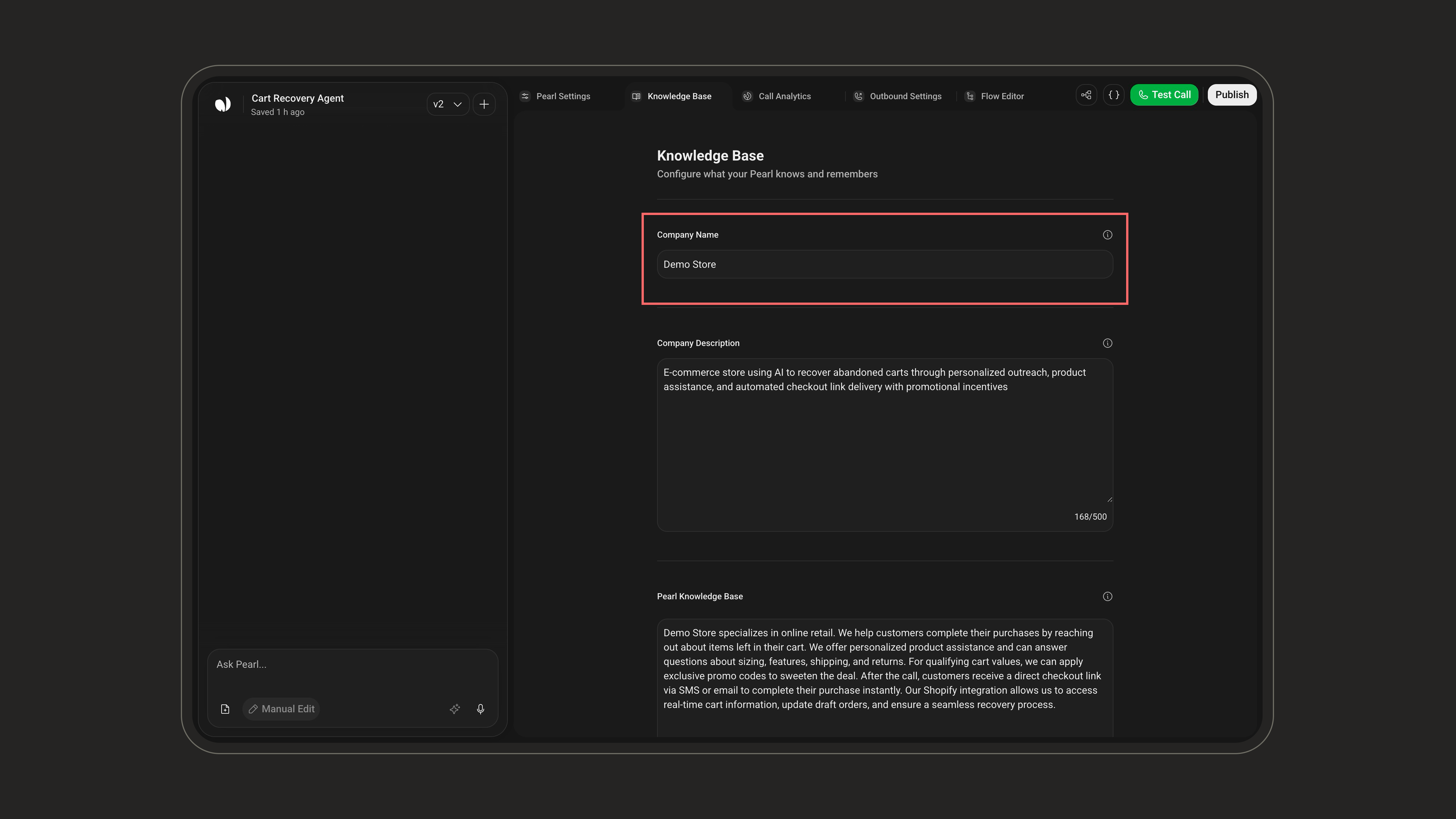Show info for Pearl Knowledge Base
Image resolution: width=1456 pixels, height=819 pixels.
[1107, 596]
